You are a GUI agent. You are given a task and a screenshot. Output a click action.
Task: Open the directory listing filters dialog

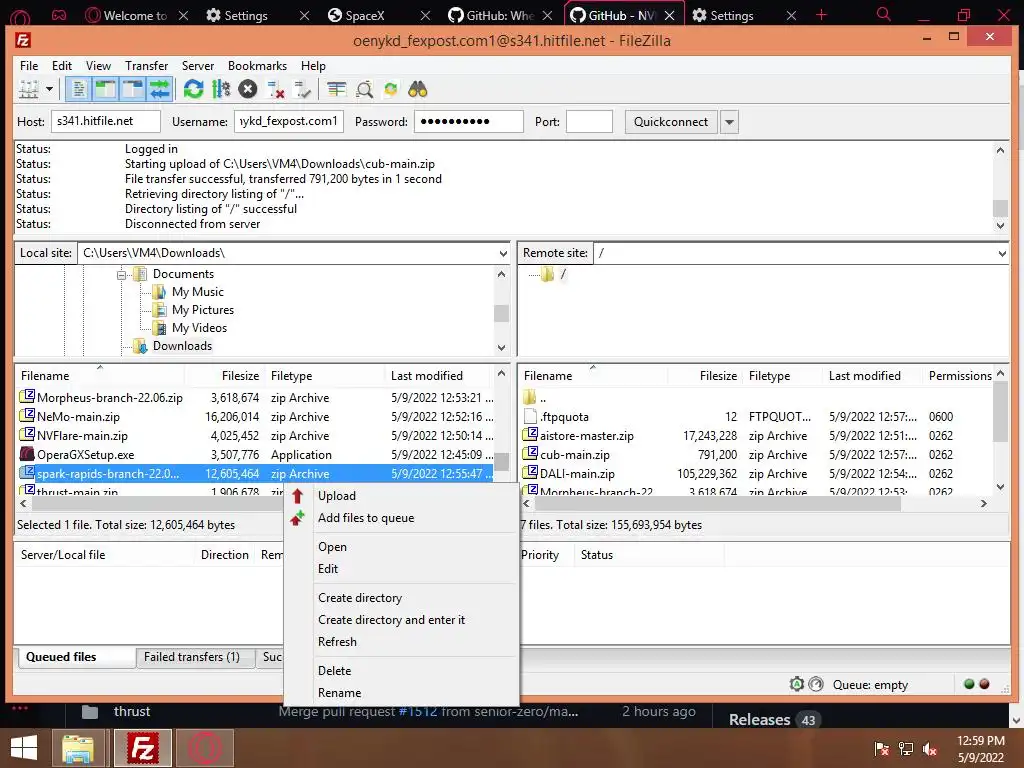coord(337,89)
